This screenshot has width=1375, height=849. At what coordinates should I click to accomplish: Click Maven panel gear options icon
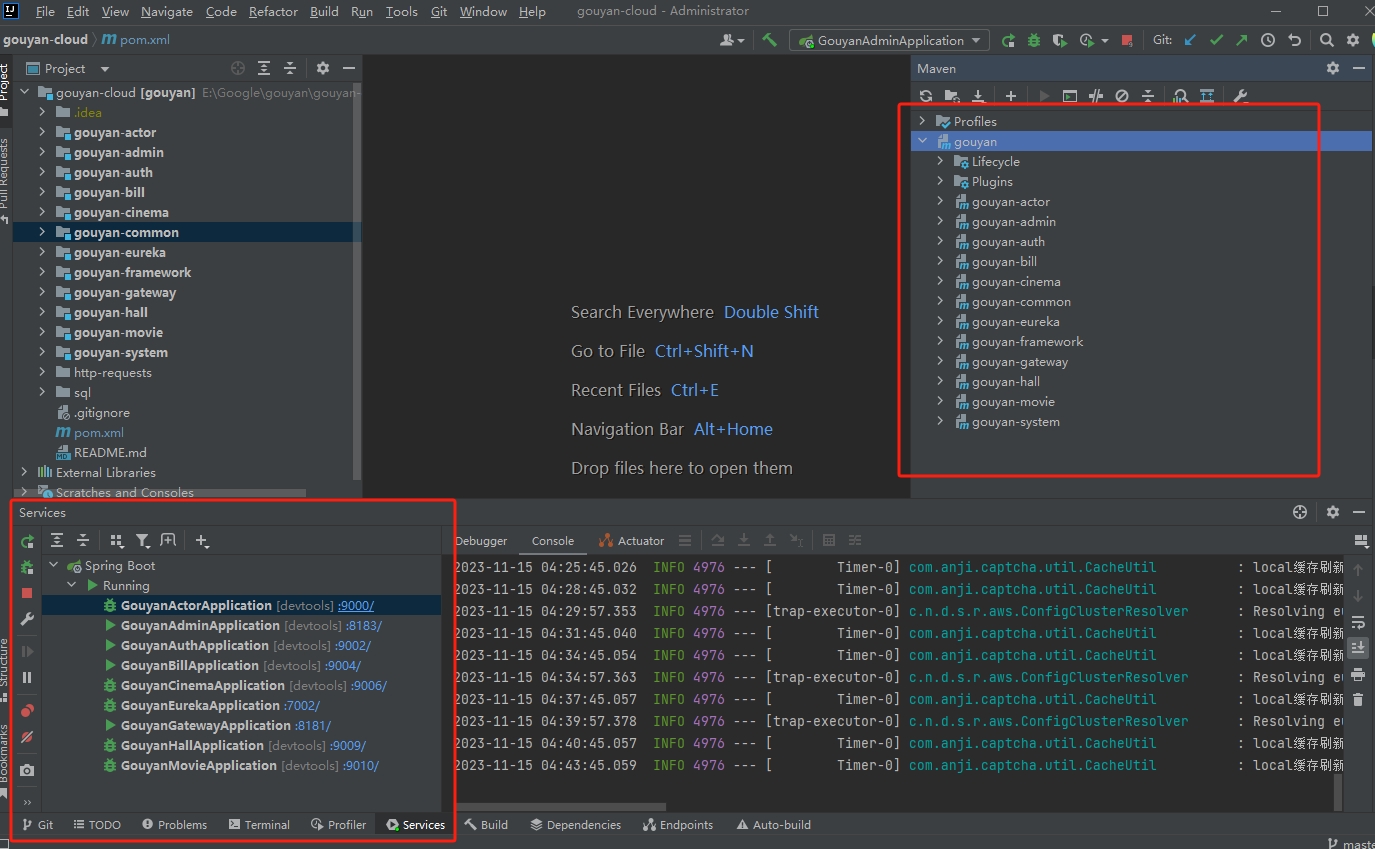click(1333, 68)
